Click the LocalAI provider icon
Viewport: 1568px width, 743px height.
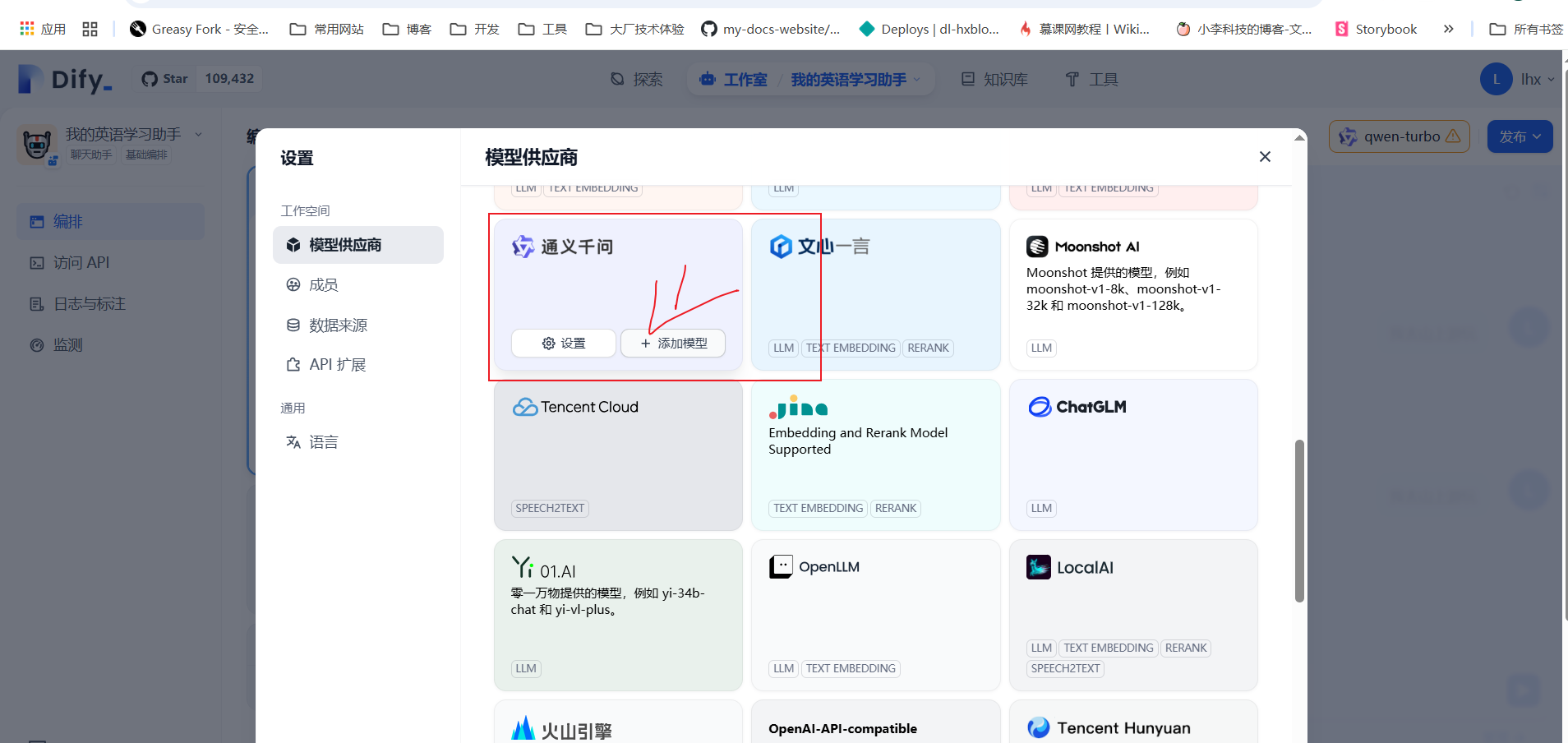(1039, 567)
